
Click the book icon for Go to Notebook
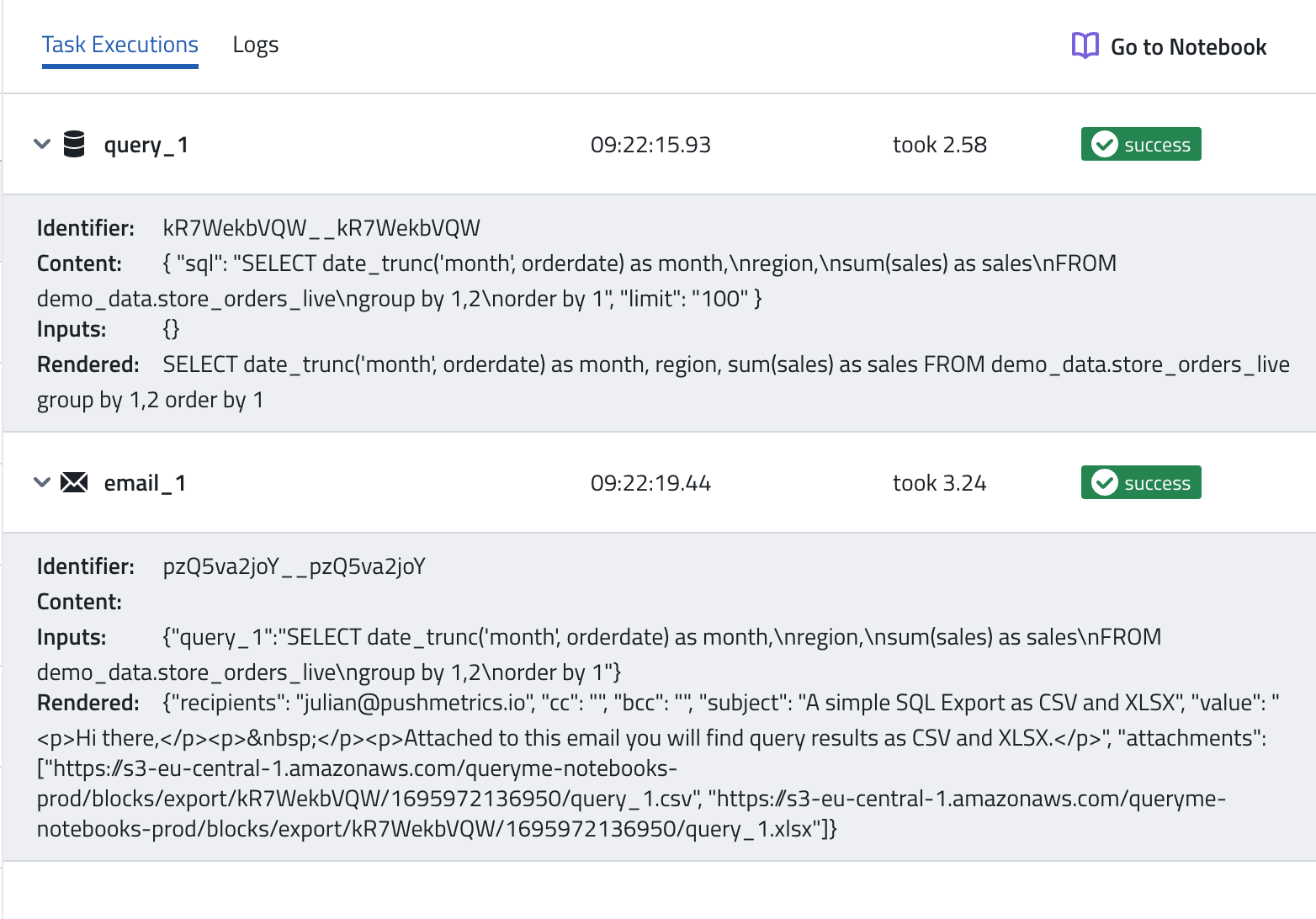point(1085,46)
